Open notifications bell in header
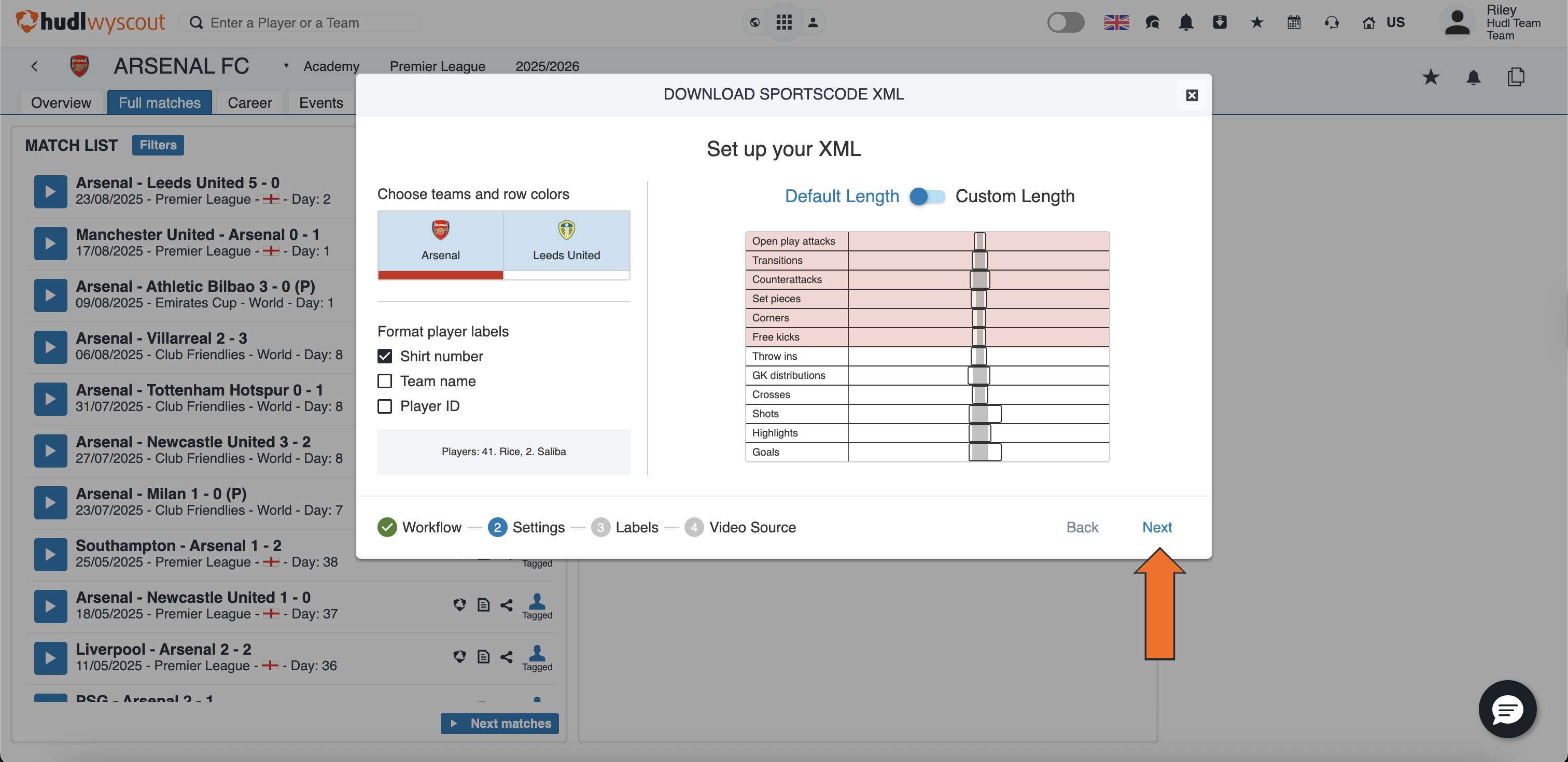The height and width of the screenshot is (762, 1568). point(1185,22)
